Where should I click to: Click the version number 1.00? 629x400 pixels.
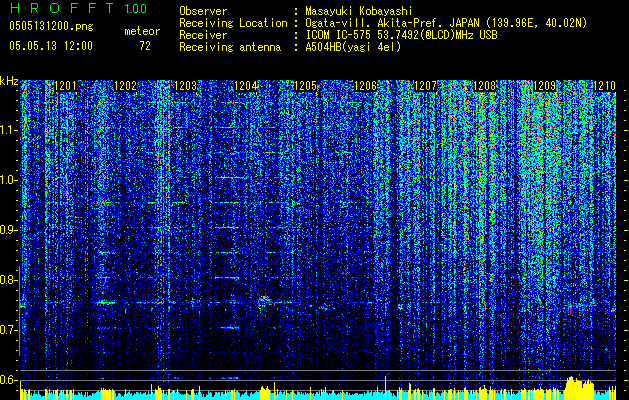point(135,8)
